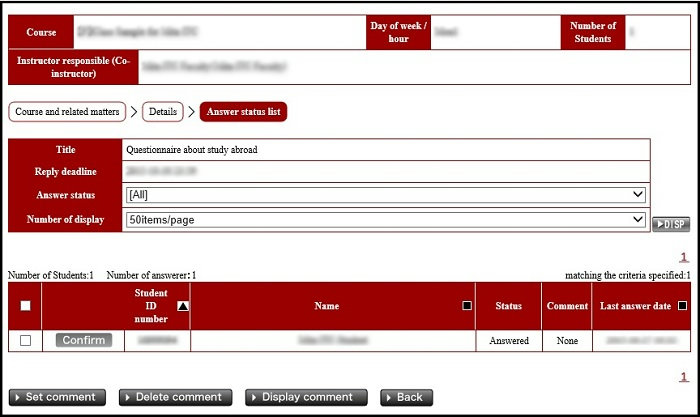700x417 pixels.
Task: Click the Delete comment button
Action: click(x=176, y=397)
